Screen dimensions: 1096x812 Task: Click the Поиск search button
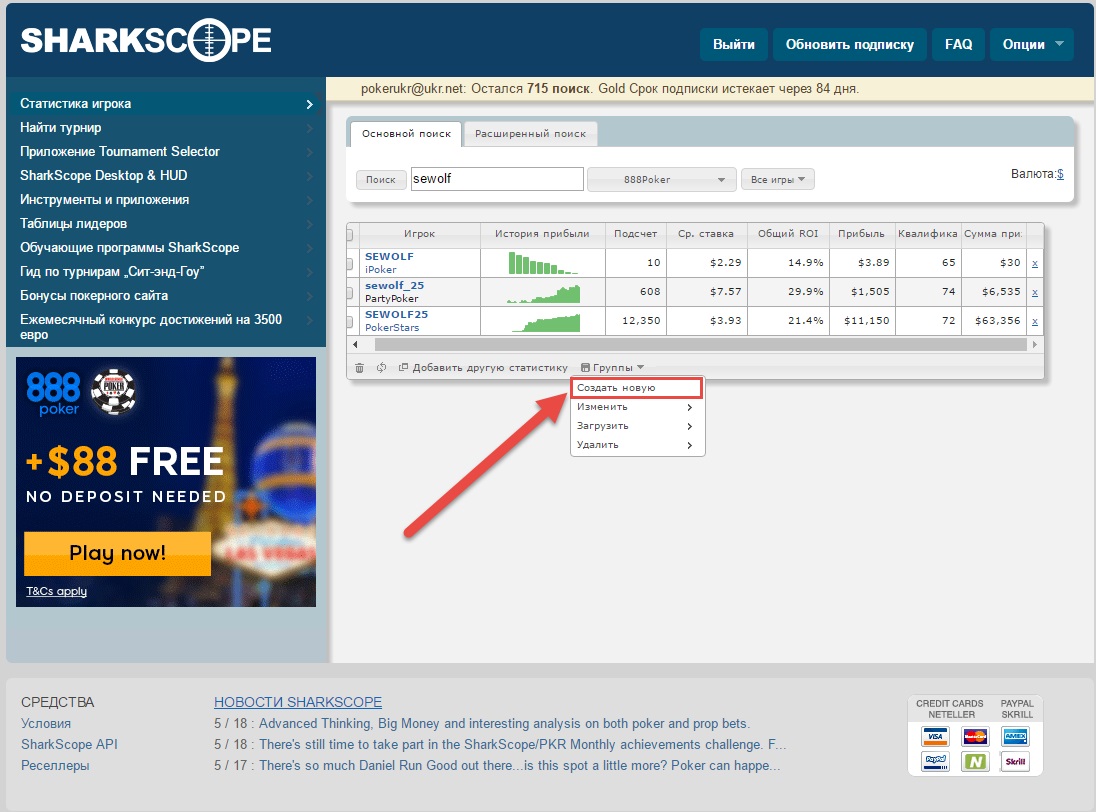[x=381, y=180]
